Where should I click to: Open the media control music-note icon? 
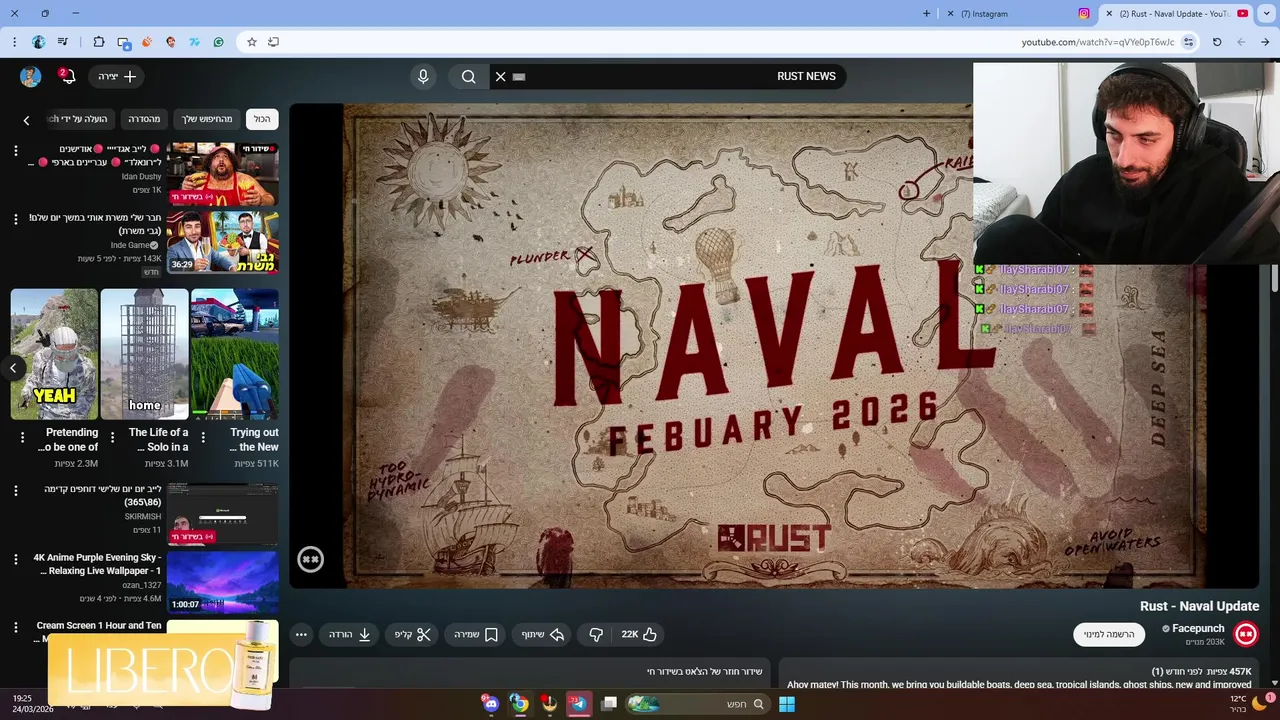tap(62, 42)
